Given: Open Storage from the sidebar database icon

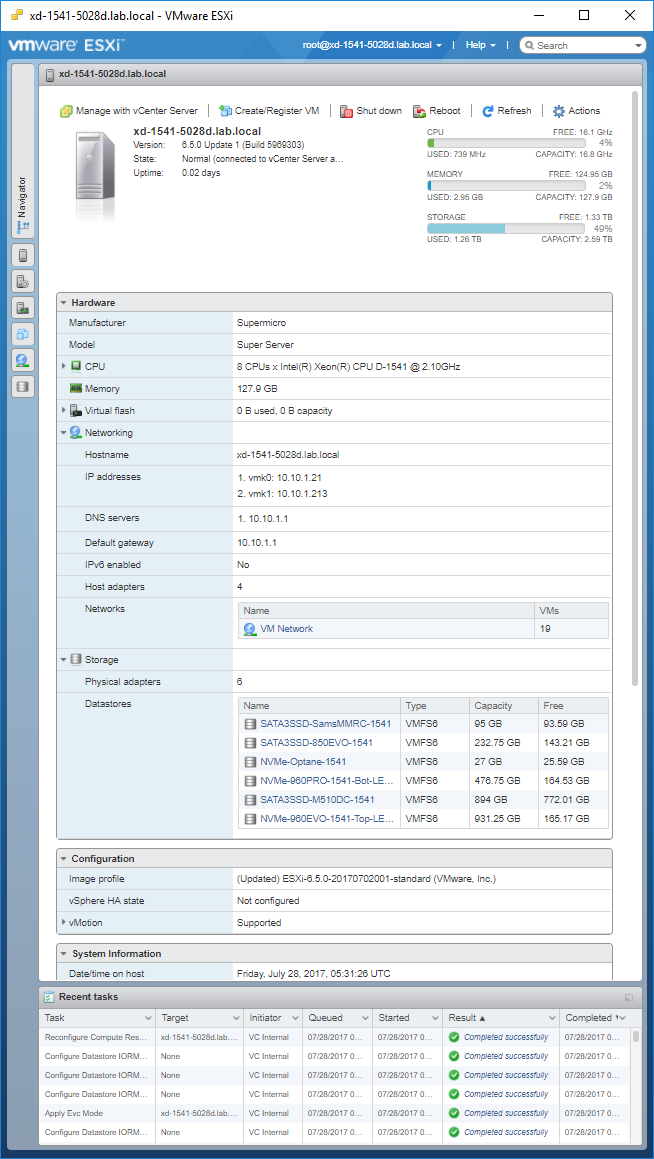Looking at the screenshot, I should 23,386.
